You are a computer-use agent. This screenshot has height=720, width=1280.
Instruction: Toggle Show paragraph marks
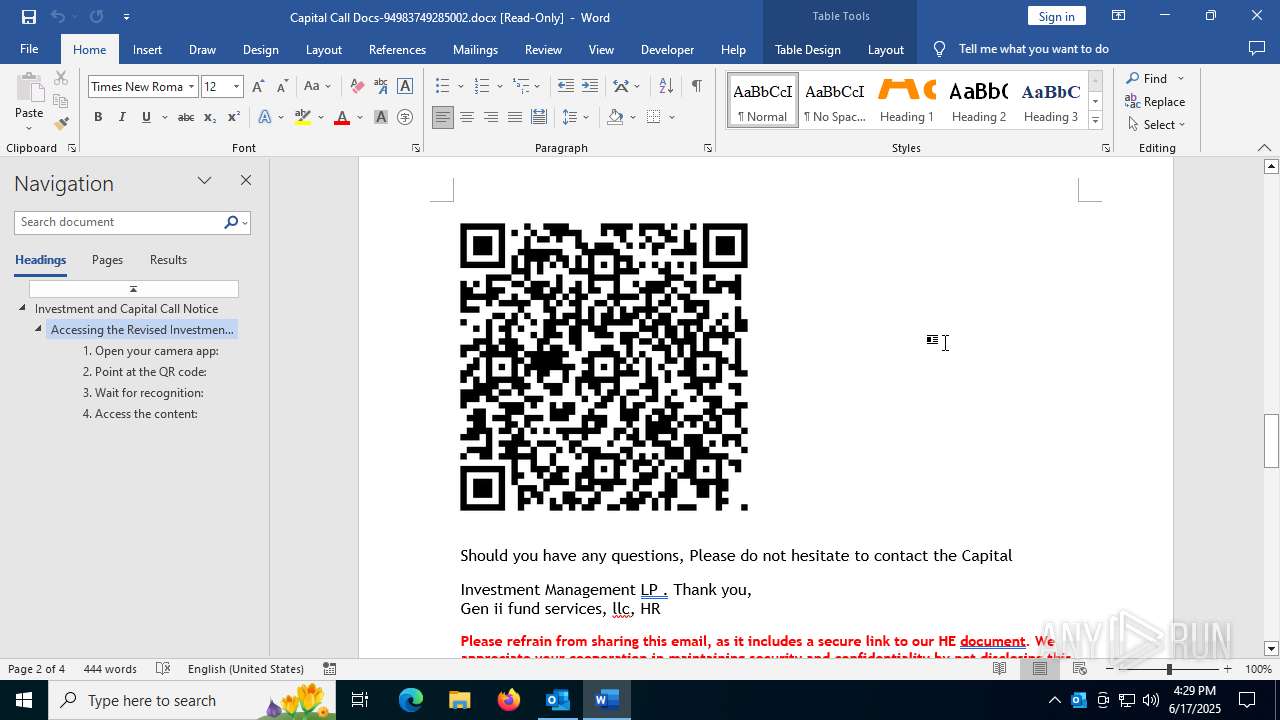click(x=696, y=86)
